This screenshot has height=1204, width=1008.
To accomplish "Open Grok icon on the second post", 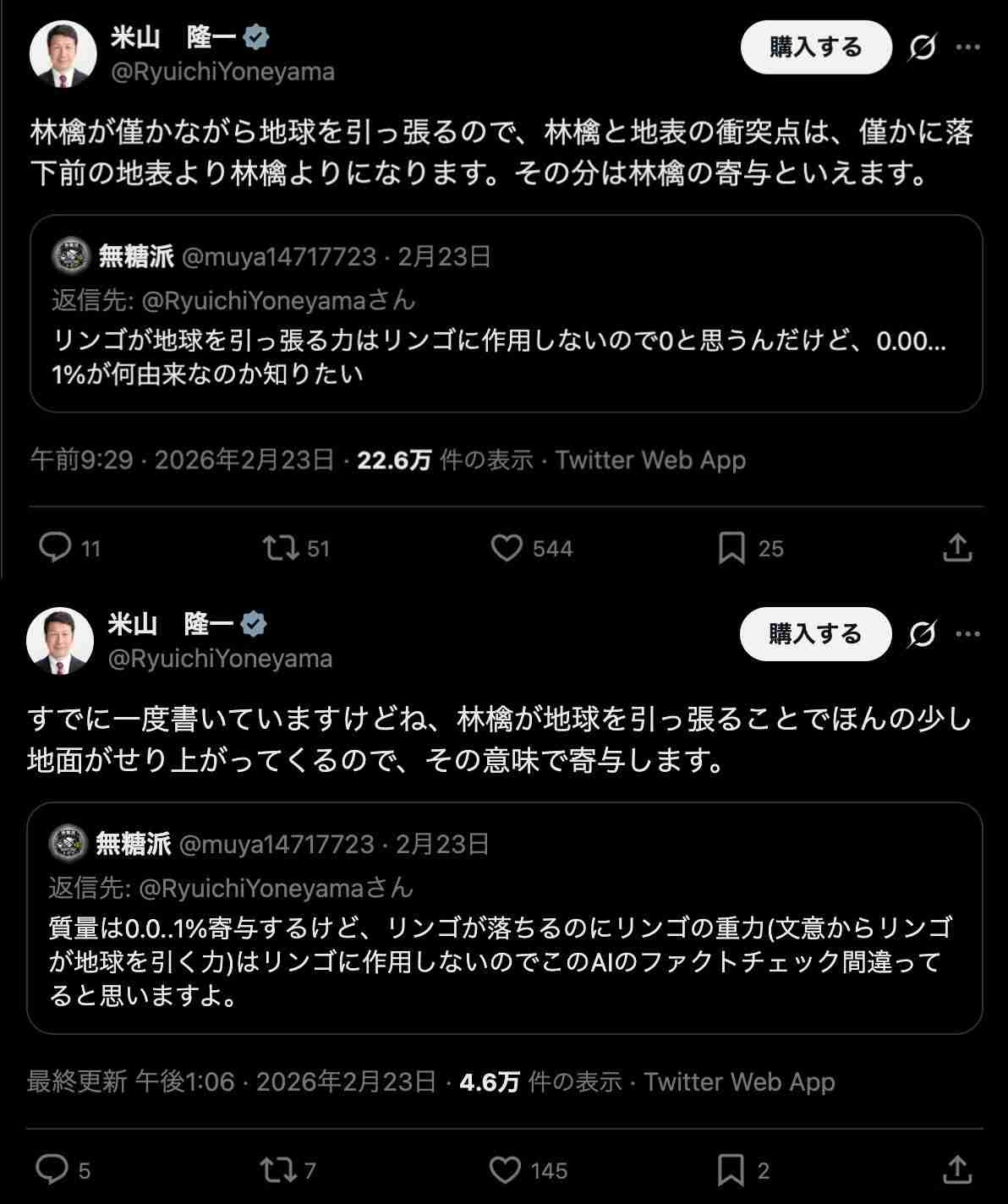I will point(922,634).
